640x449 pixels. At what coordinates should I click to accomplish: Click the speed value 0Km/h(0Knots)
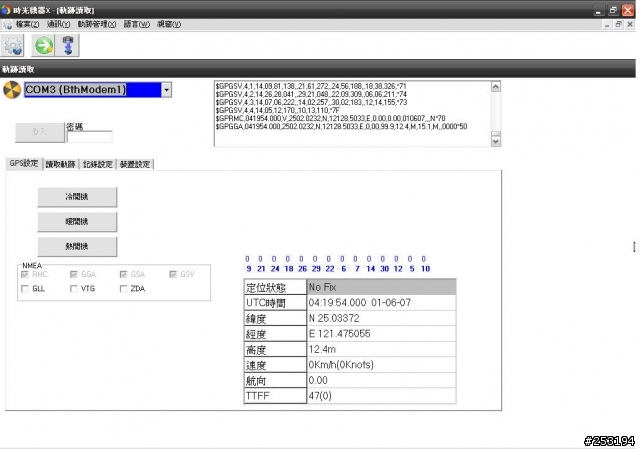381,365
